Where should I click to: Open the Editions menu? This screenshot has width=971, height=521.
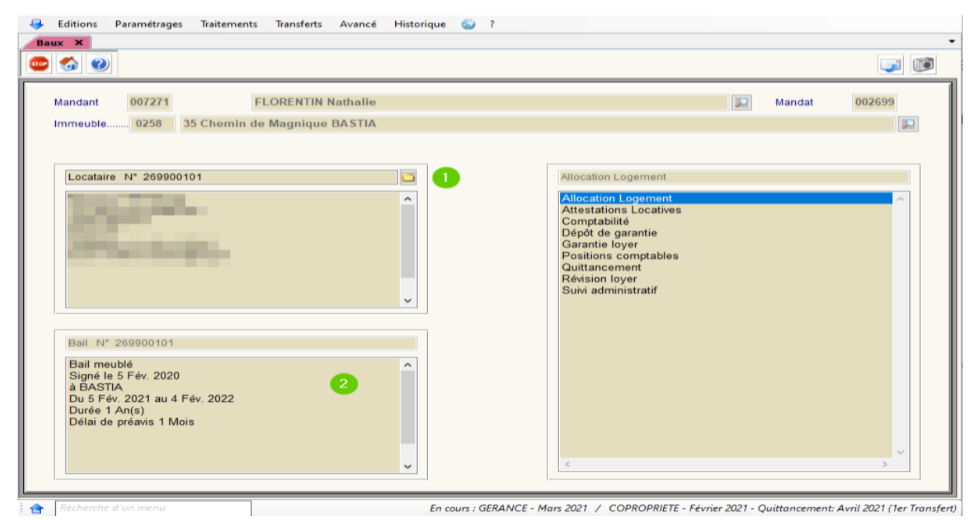tap(77, 24)
